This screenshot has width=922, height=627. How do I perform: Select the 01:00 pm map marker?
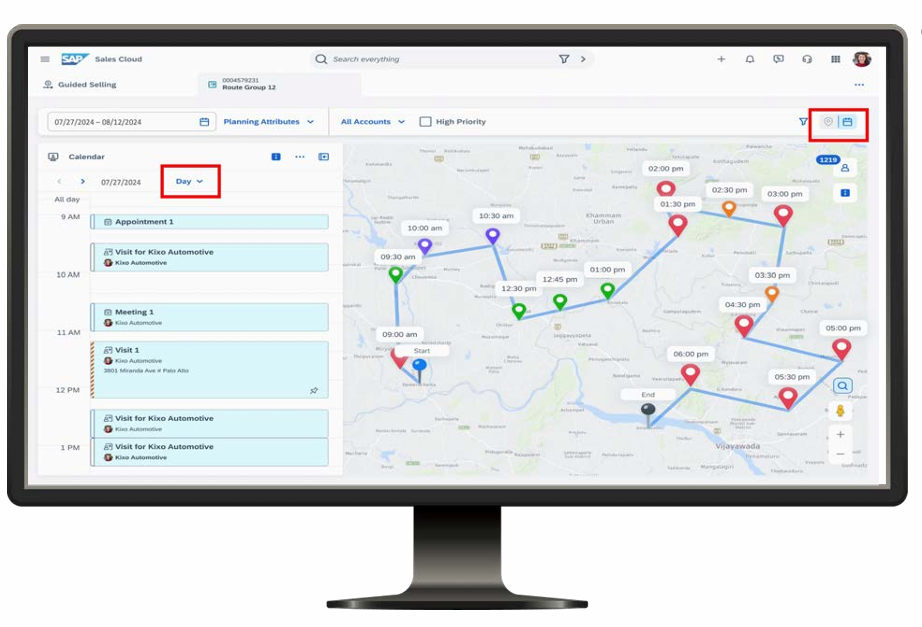coord(607,290)
